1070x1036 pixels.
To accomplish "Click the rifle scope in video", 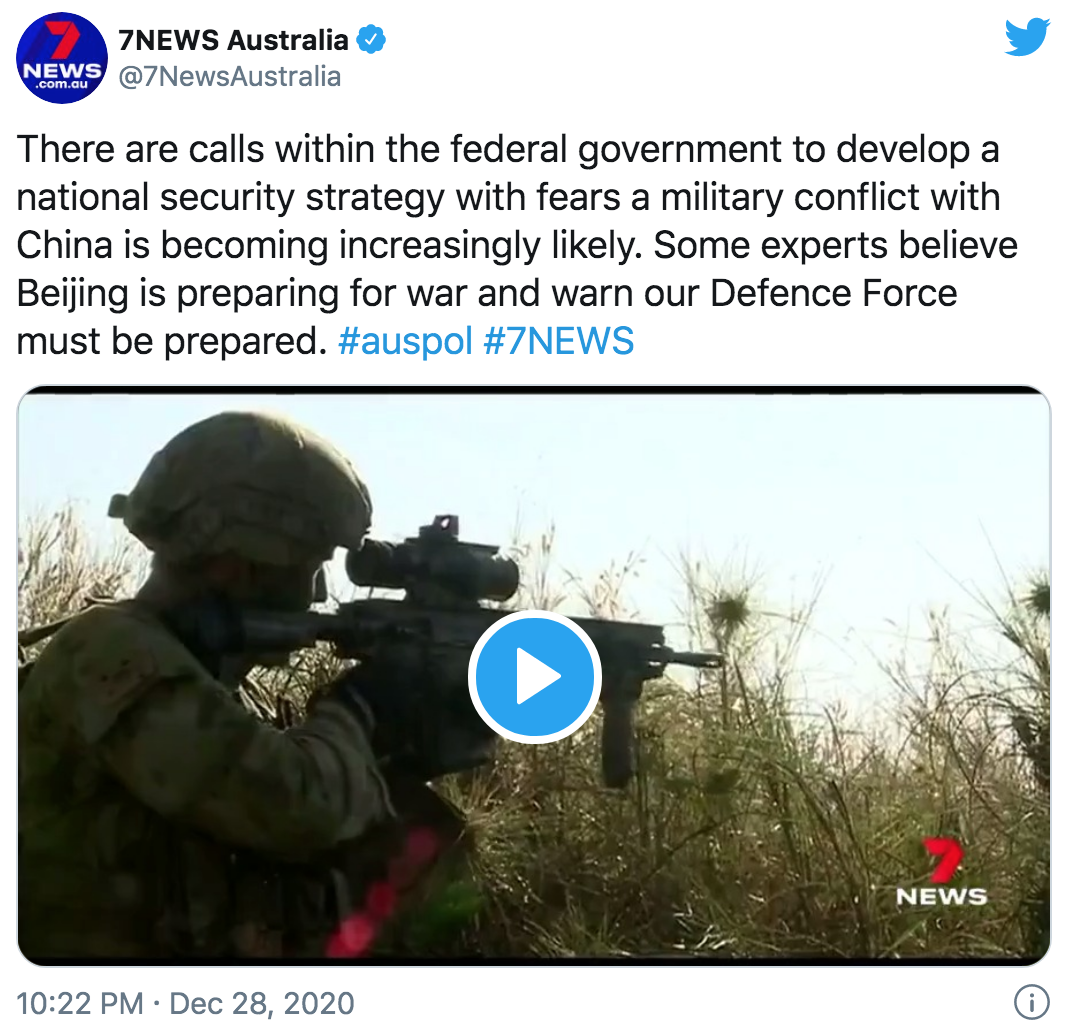I will 431,565.
